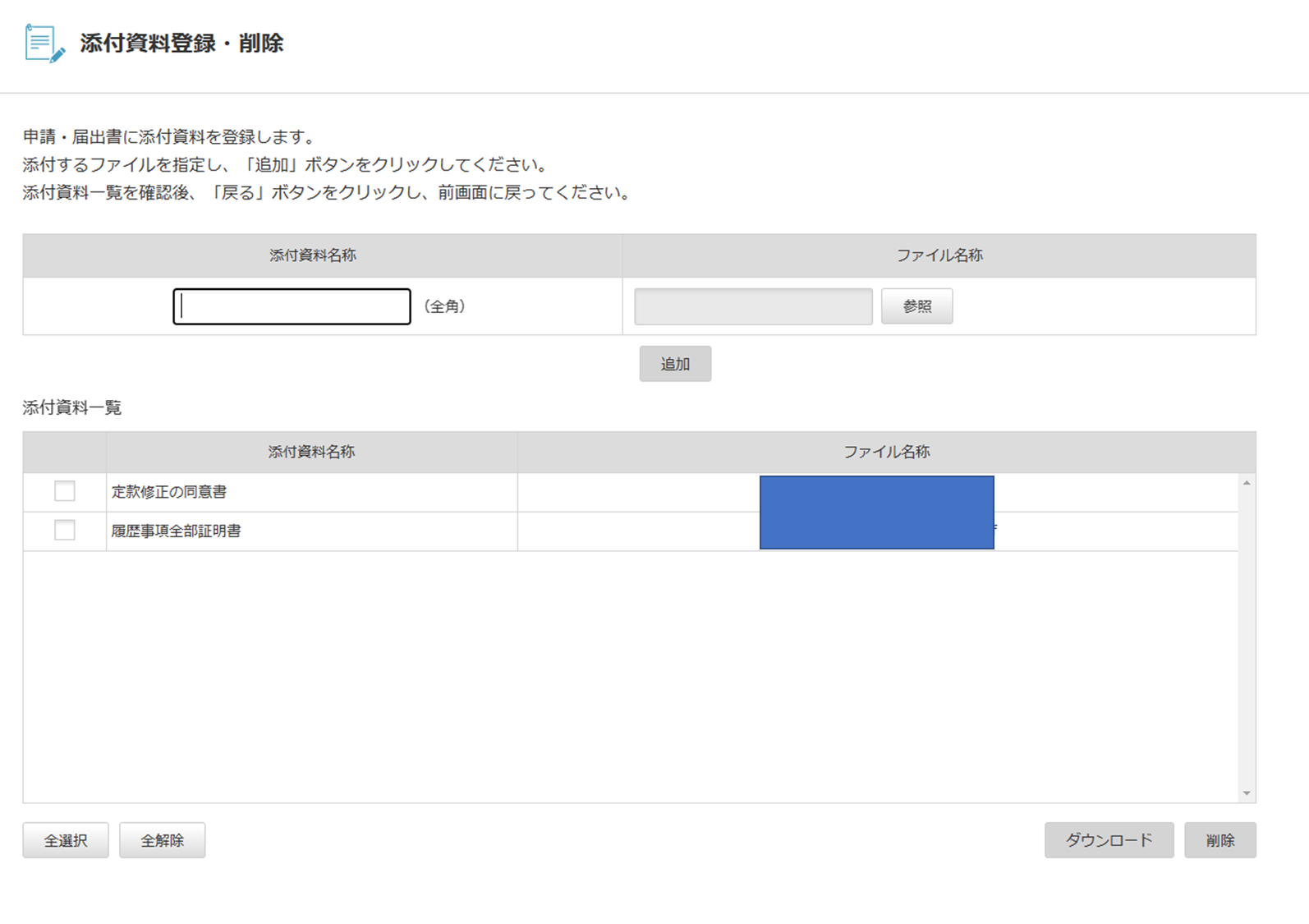Focus the 添付資料名称 text input field
1309x924 pixels.
pos(292,306)
